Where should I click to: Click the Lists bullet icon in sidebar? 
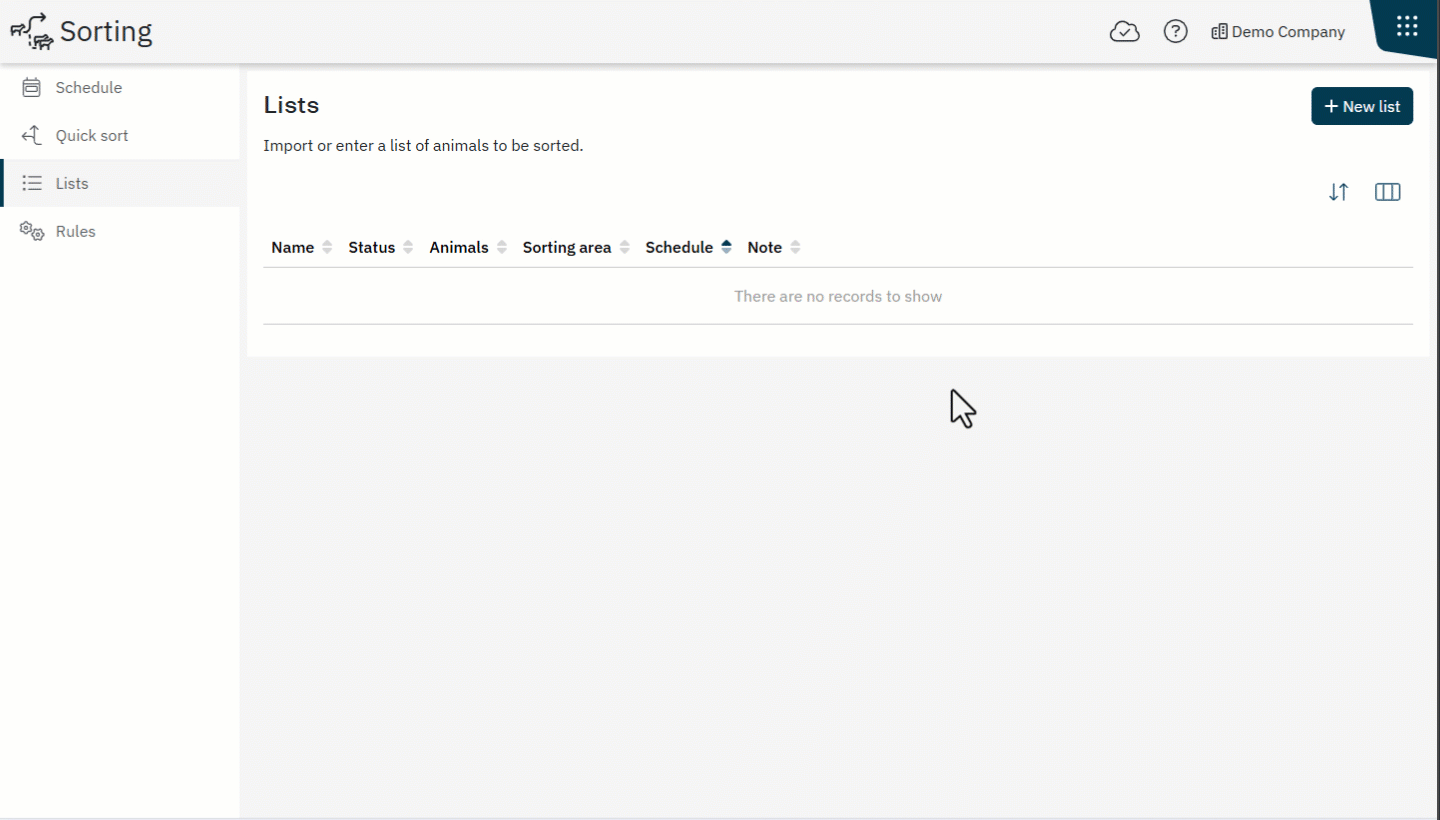point(32,183)
